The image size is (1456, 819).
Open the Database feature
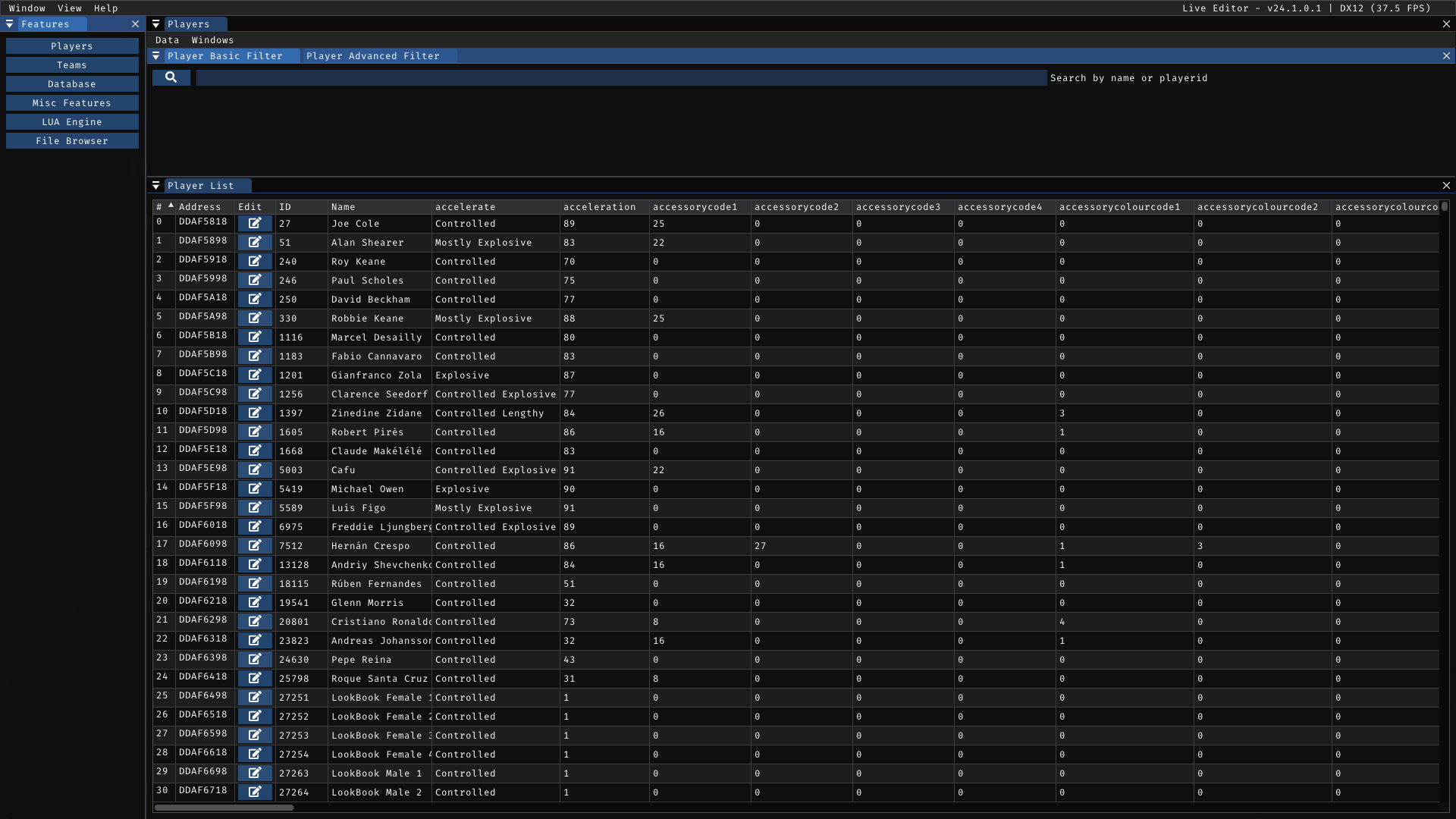pyautogui.click(x=72, y=84)
